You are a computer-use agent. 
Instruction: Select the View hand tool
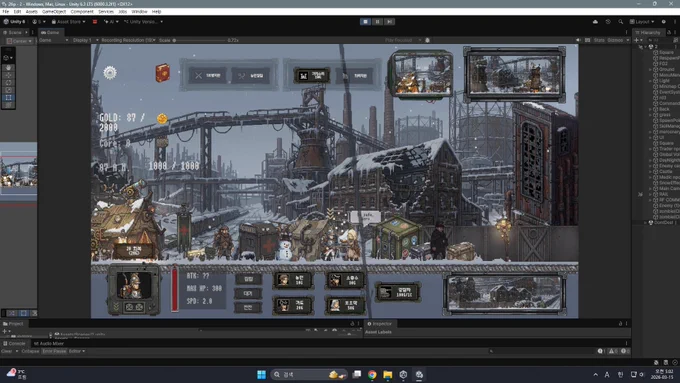tap(8, 68)
